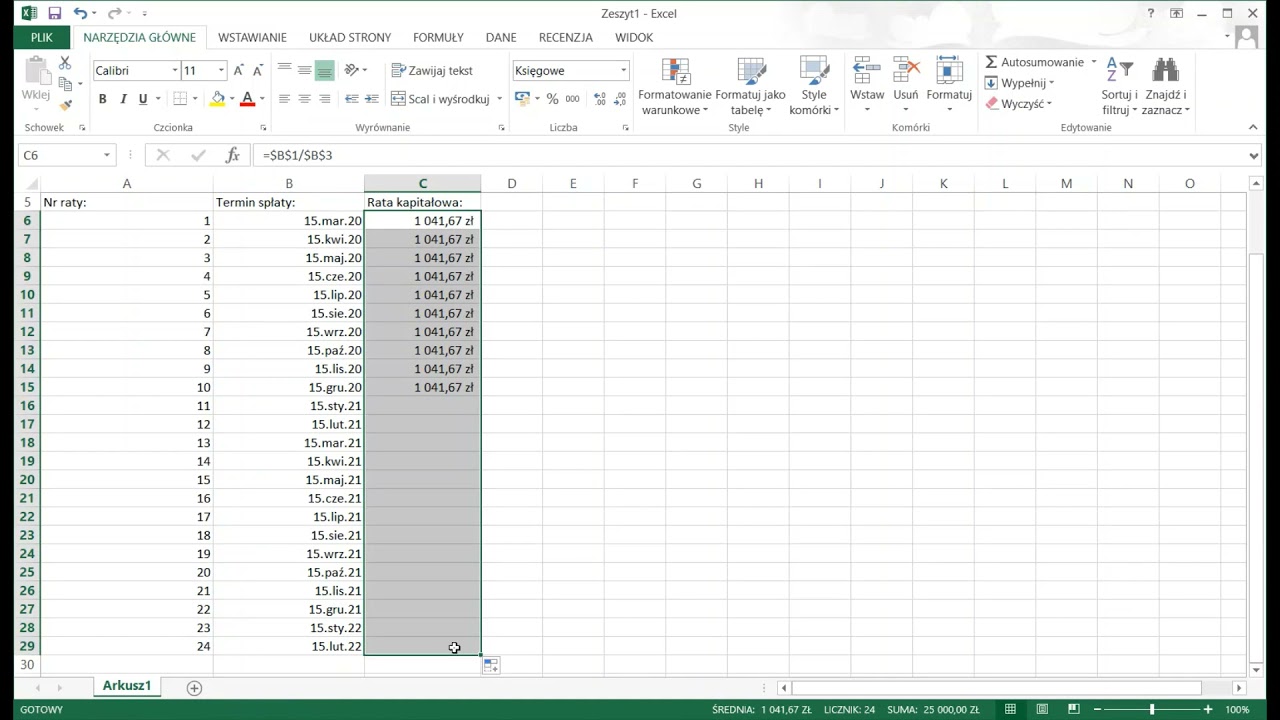
Task: Expand the formula bar chevron
Action: pos(1254,155)
